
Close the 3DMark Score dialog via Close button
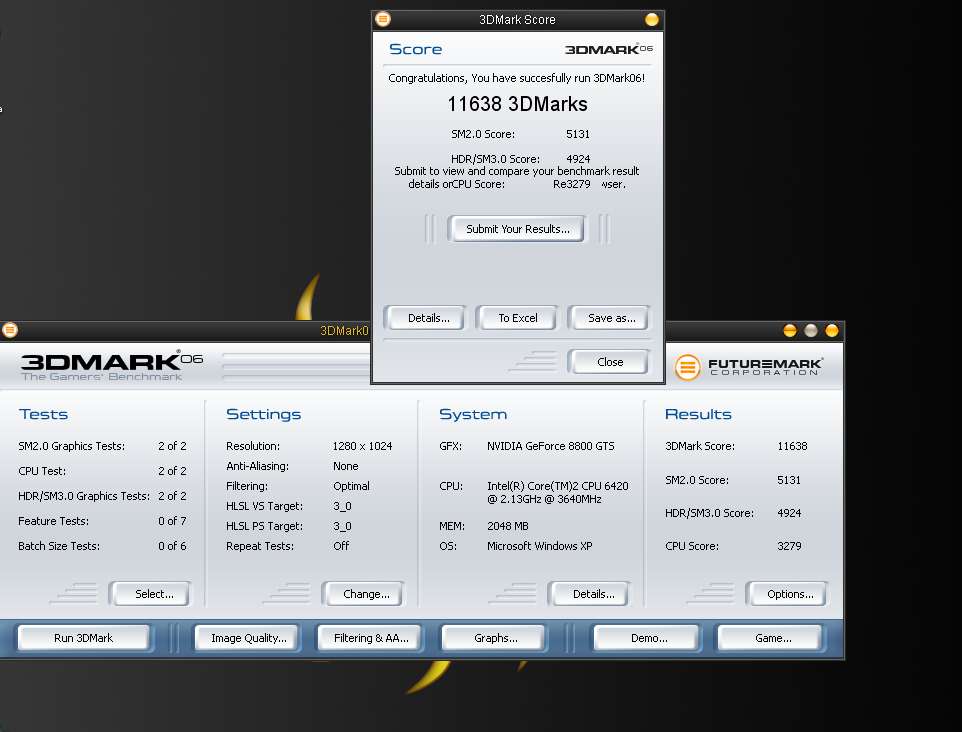[x=609, y=362]
